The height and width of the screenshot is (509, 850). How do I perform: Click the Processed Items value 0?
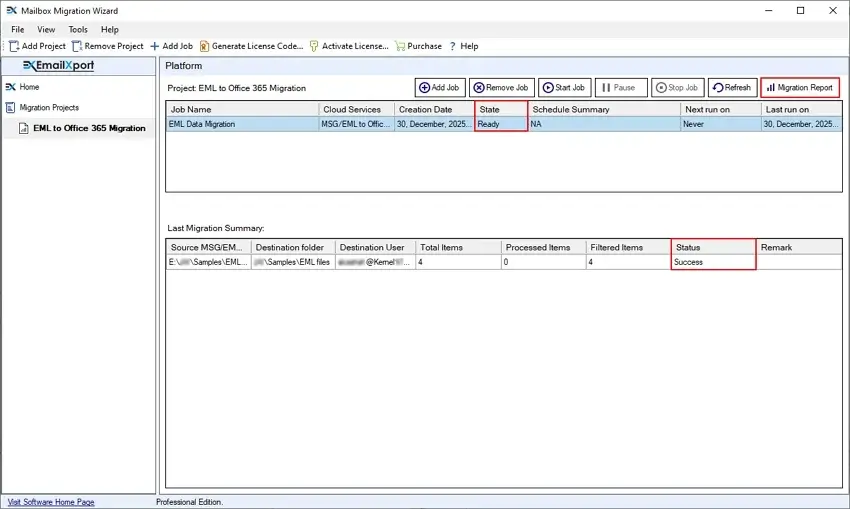(544, 262)
